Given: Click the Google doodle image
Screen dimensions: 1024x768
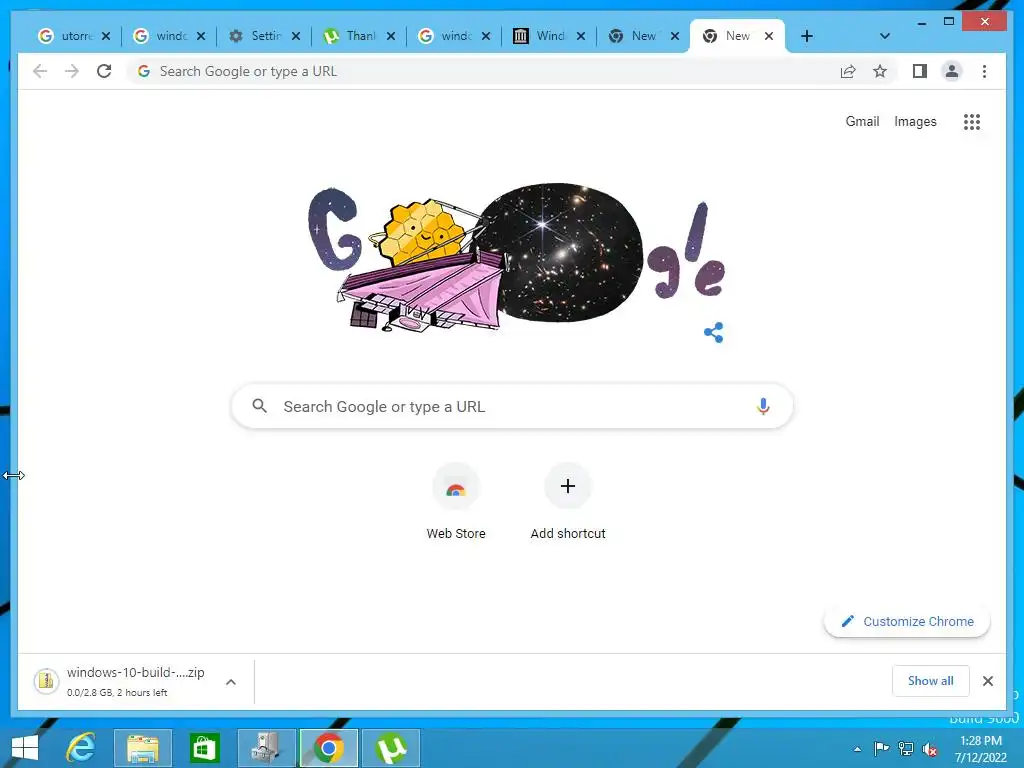Looking at the screenshot, I should tap(516, 257).
